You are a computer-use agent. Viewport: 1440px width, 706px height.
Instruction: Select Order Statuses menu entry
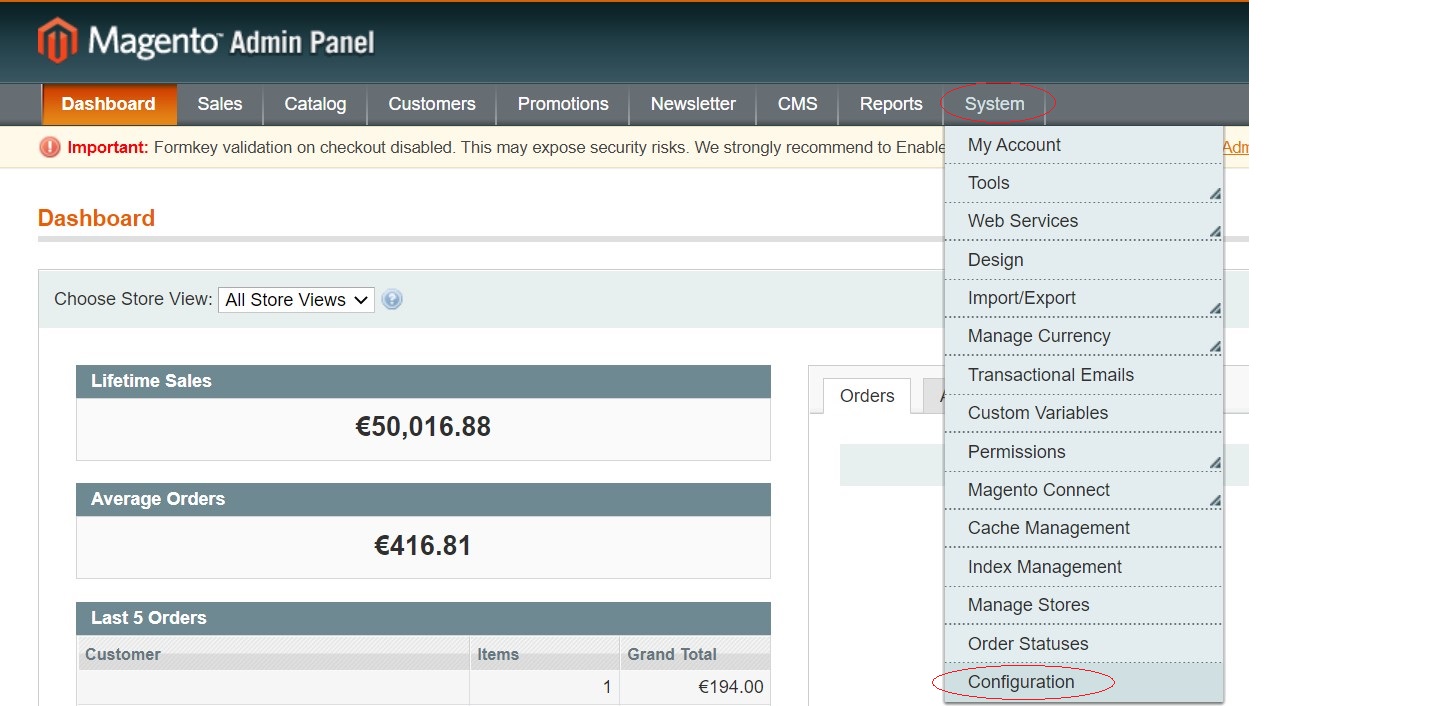(1084, 644)
